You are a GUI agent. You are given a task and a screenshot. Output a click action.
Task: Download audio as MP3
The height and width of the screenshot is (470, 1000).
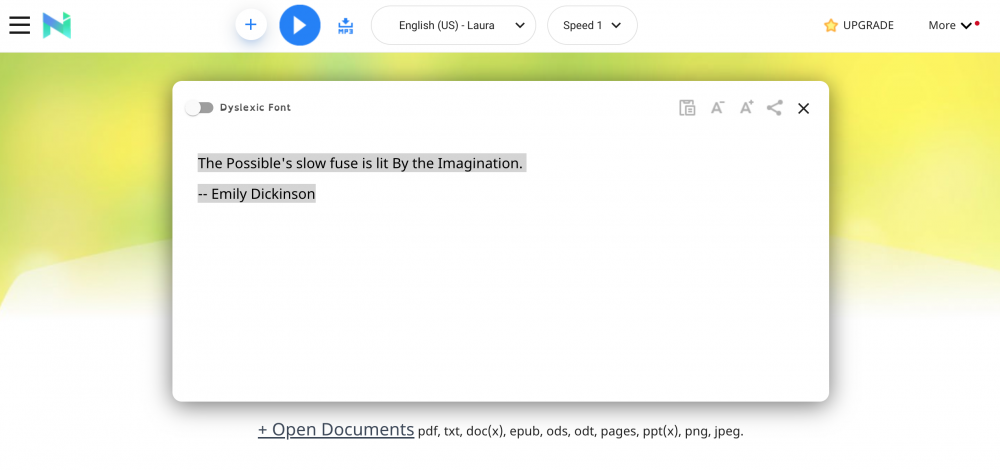pyautogui.click(x=345, y=26)
